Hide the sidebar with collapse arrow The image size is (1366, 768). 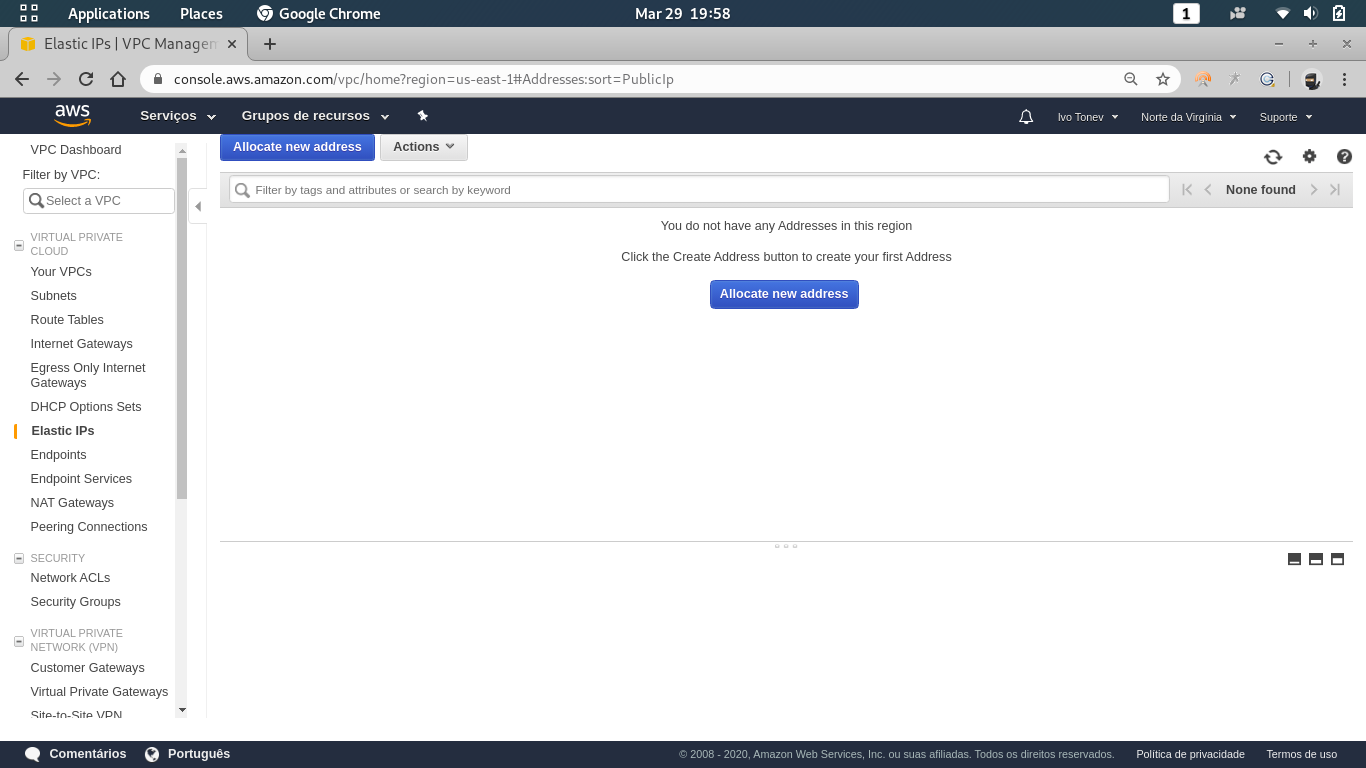coord(197,207)
